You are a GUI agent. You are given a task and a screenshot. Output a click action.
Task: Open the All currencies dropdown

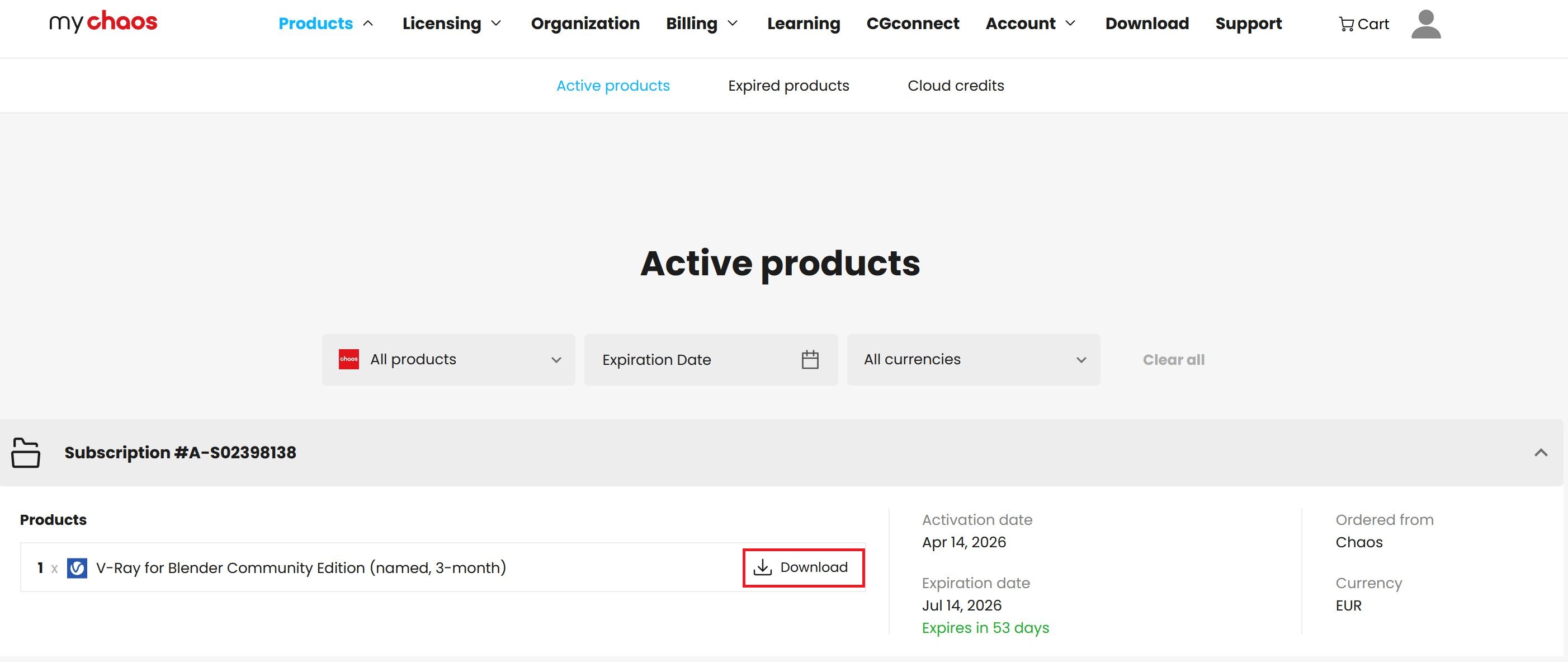974,359
